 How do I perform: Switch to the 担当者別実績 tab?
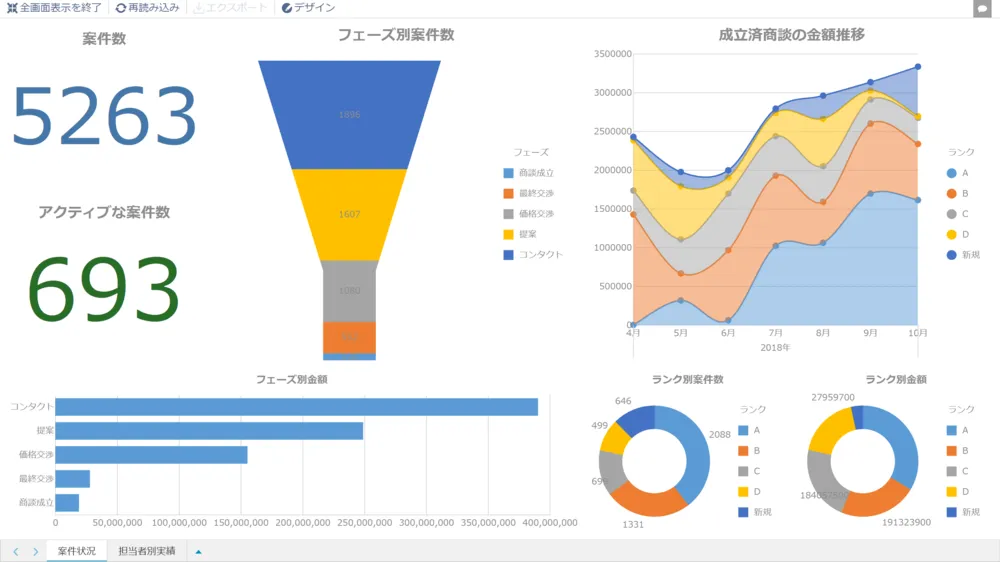[147, 551]
